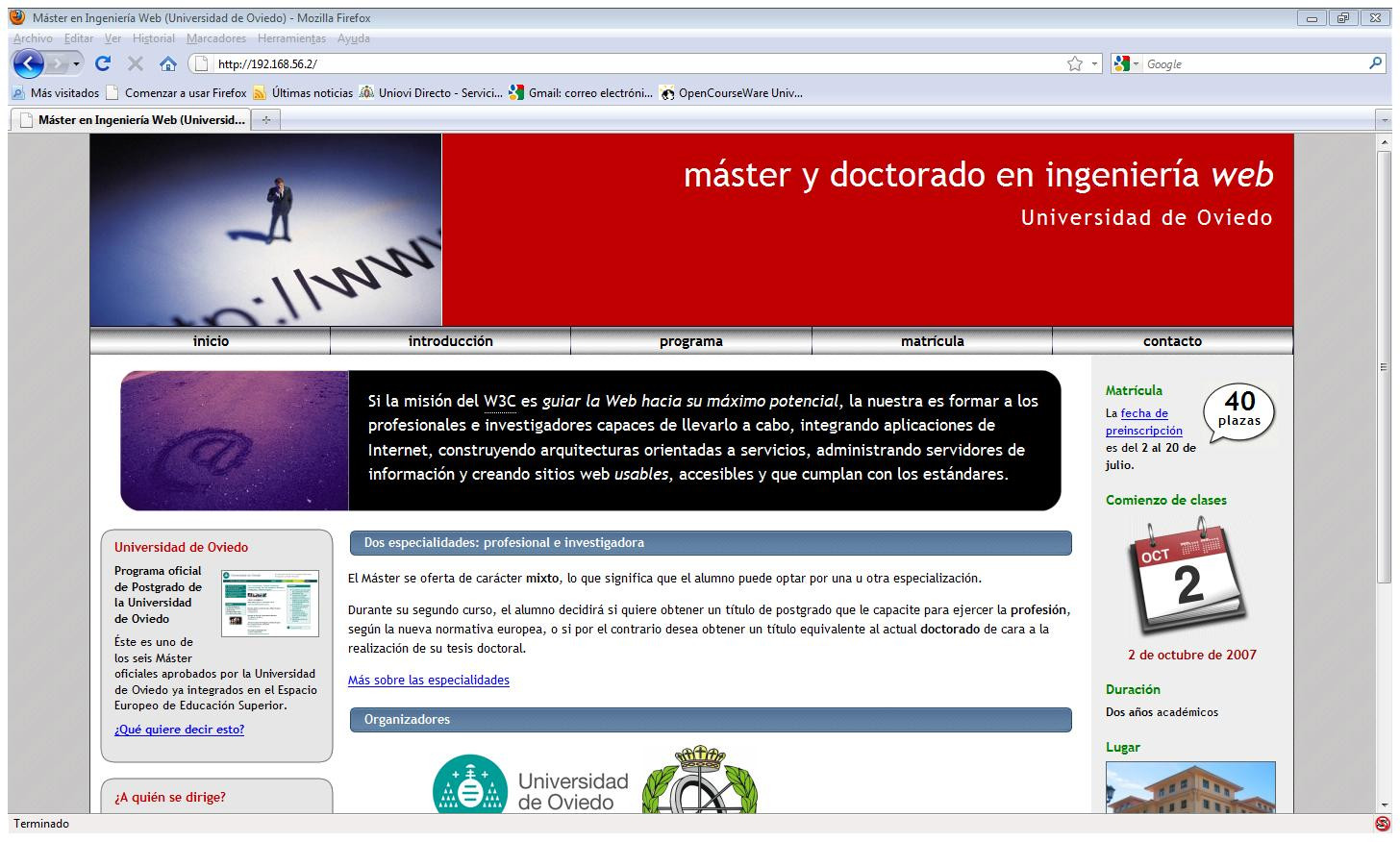Screen dimensions: 1400x842
Task: Click the Stop loading X icon
Action: coord(136,64)
